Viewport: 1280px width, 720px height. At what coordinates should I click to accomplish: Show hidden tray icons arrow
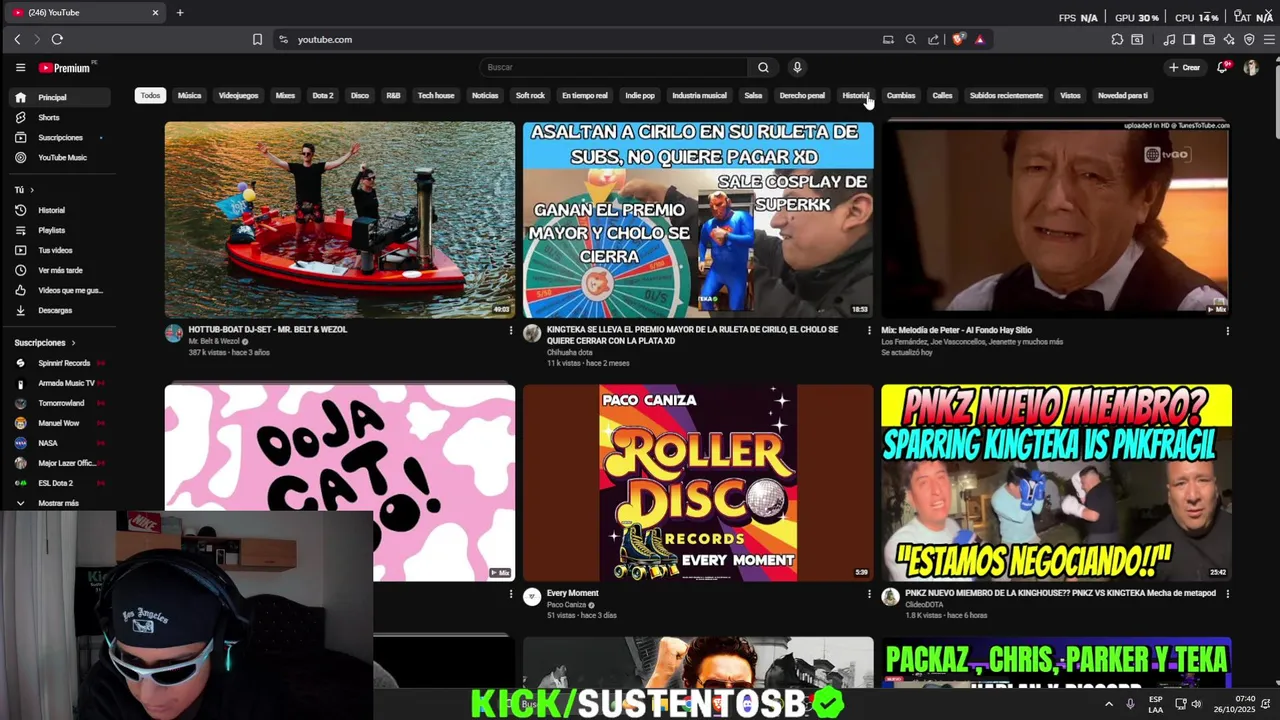1108,704
